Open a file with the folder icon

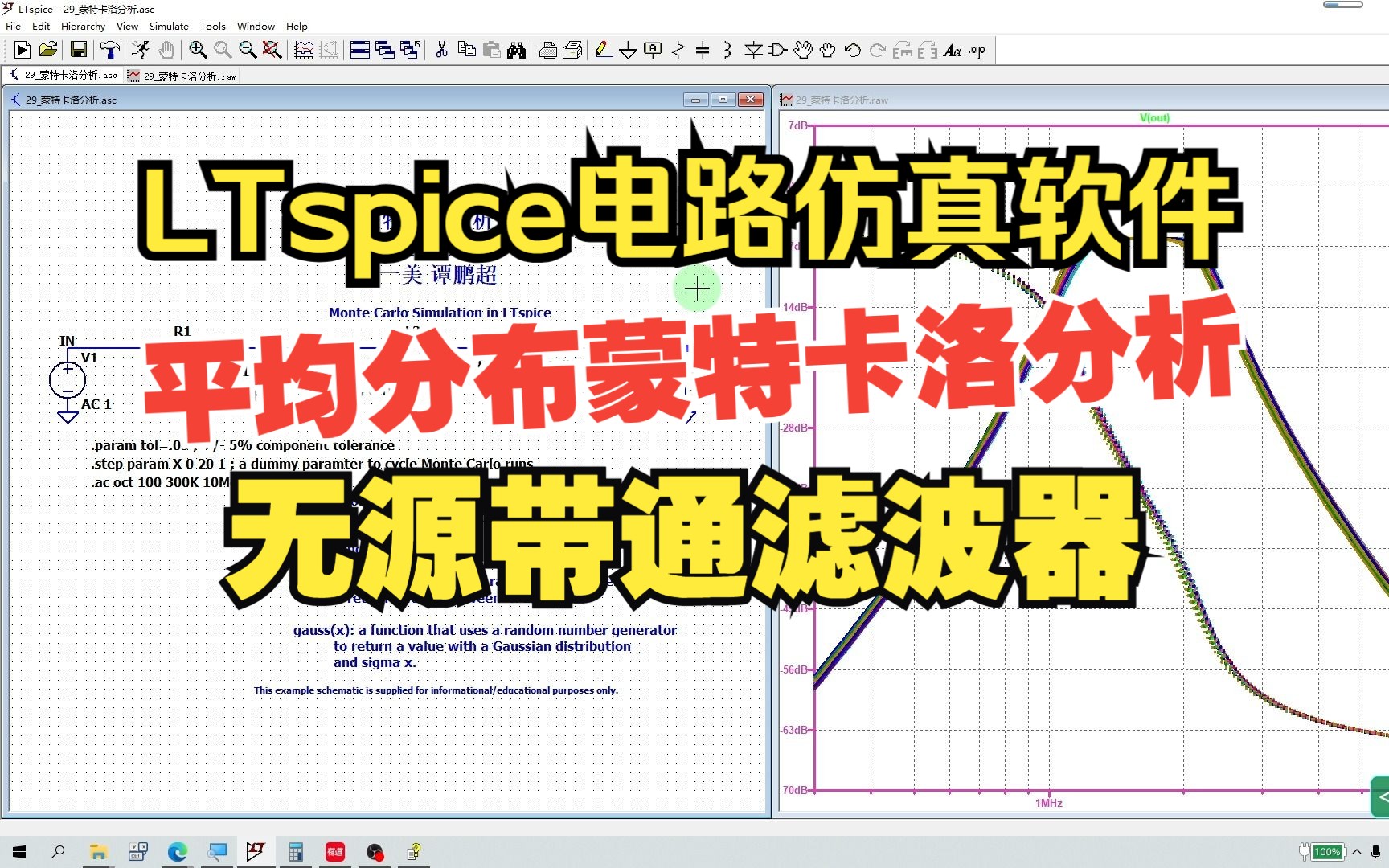click(48, 51)
